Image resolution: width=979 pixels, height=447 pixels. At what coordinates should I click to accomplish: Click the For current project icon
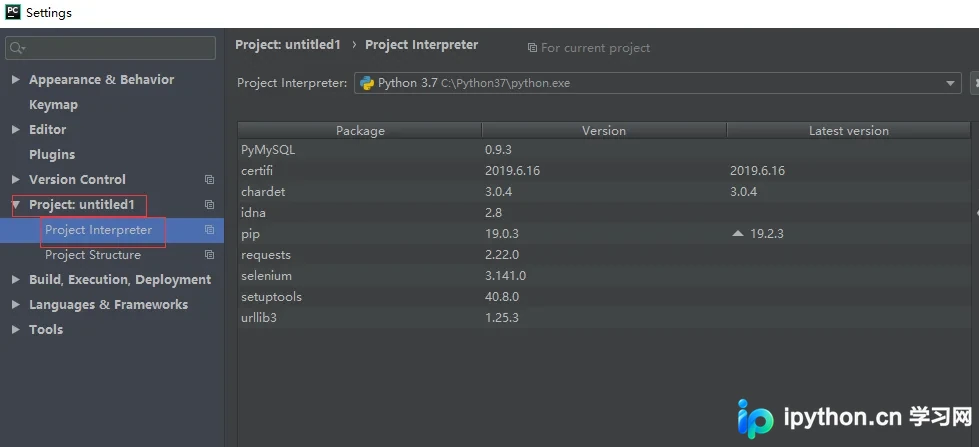click(532, 48)
